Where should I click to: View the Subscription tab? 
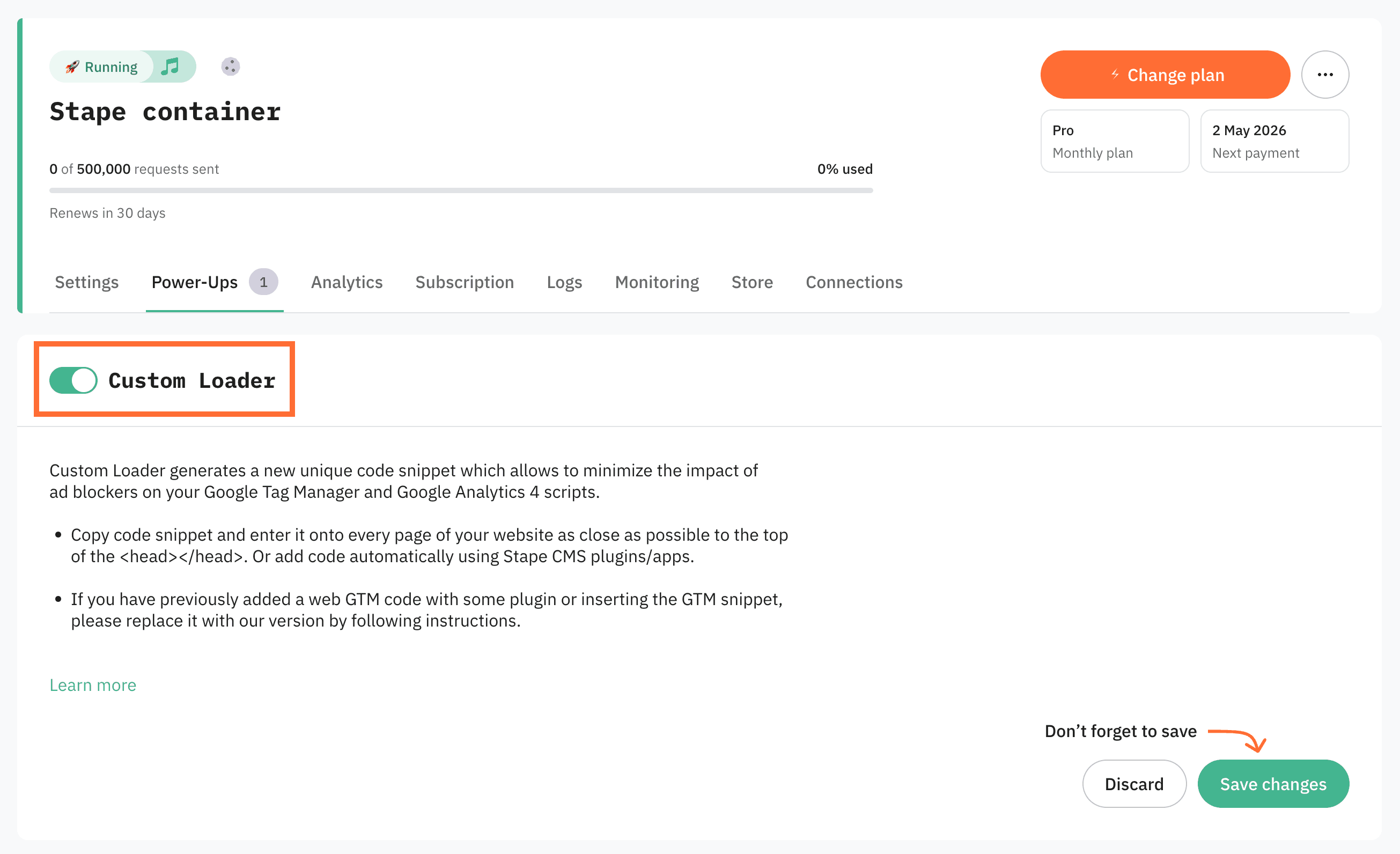(465, 282)
